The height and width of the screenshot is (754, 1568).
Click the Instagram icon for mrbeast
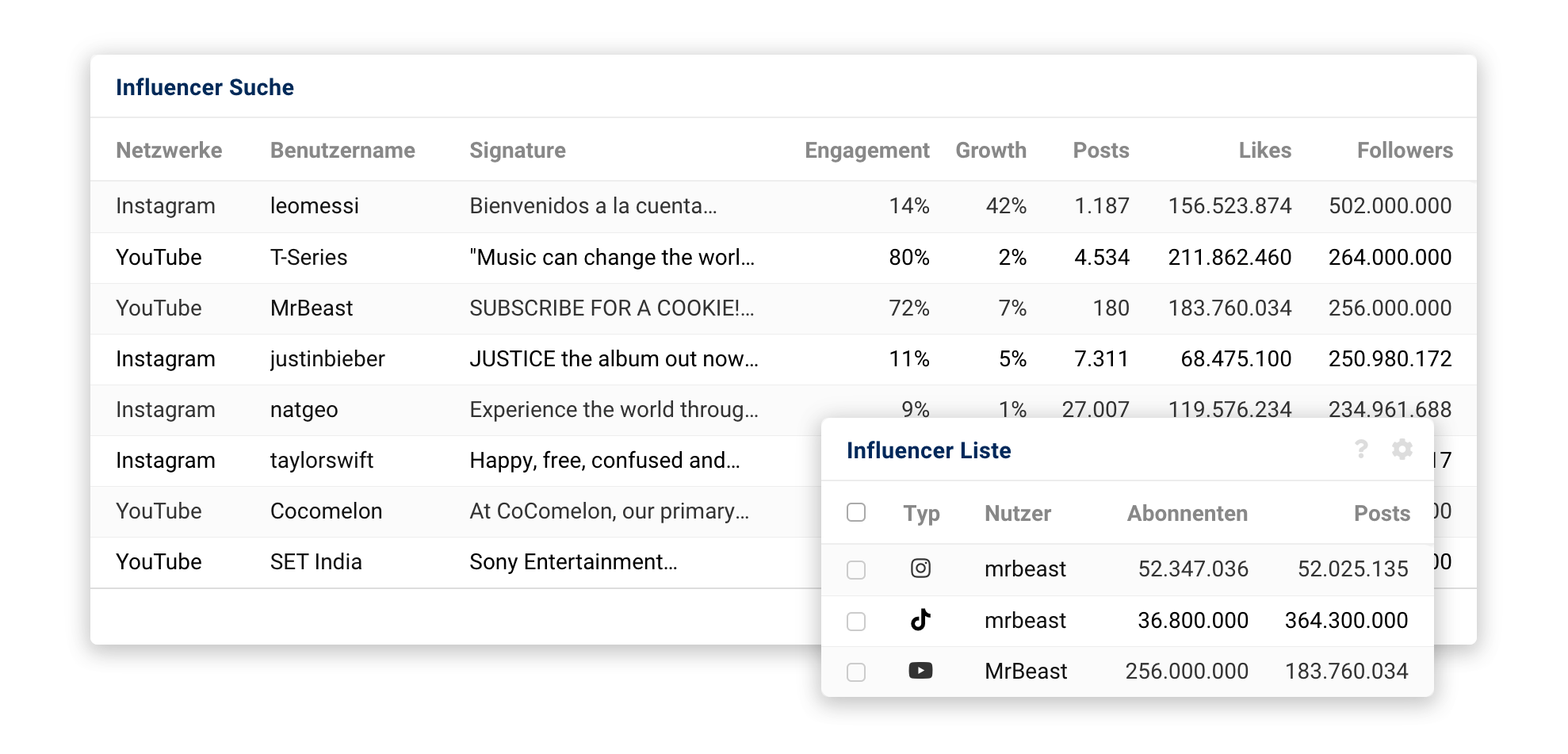(920, 568)
